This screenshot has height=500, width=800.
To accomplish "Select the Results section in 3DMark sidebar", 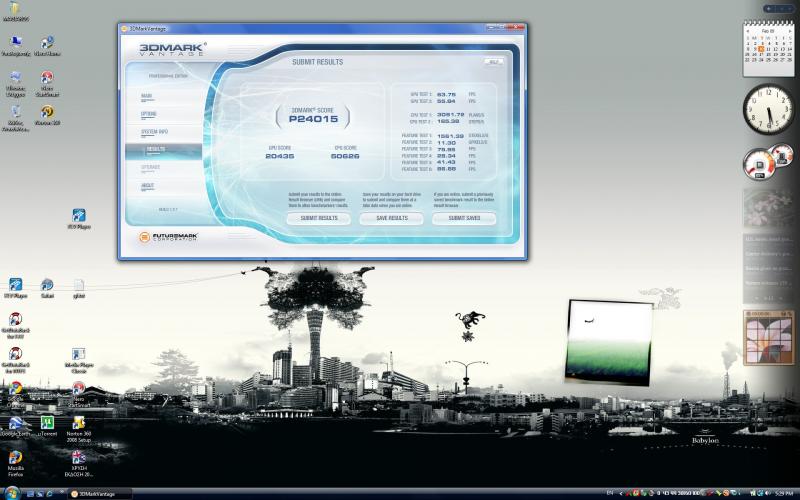I will pos(163,151).
